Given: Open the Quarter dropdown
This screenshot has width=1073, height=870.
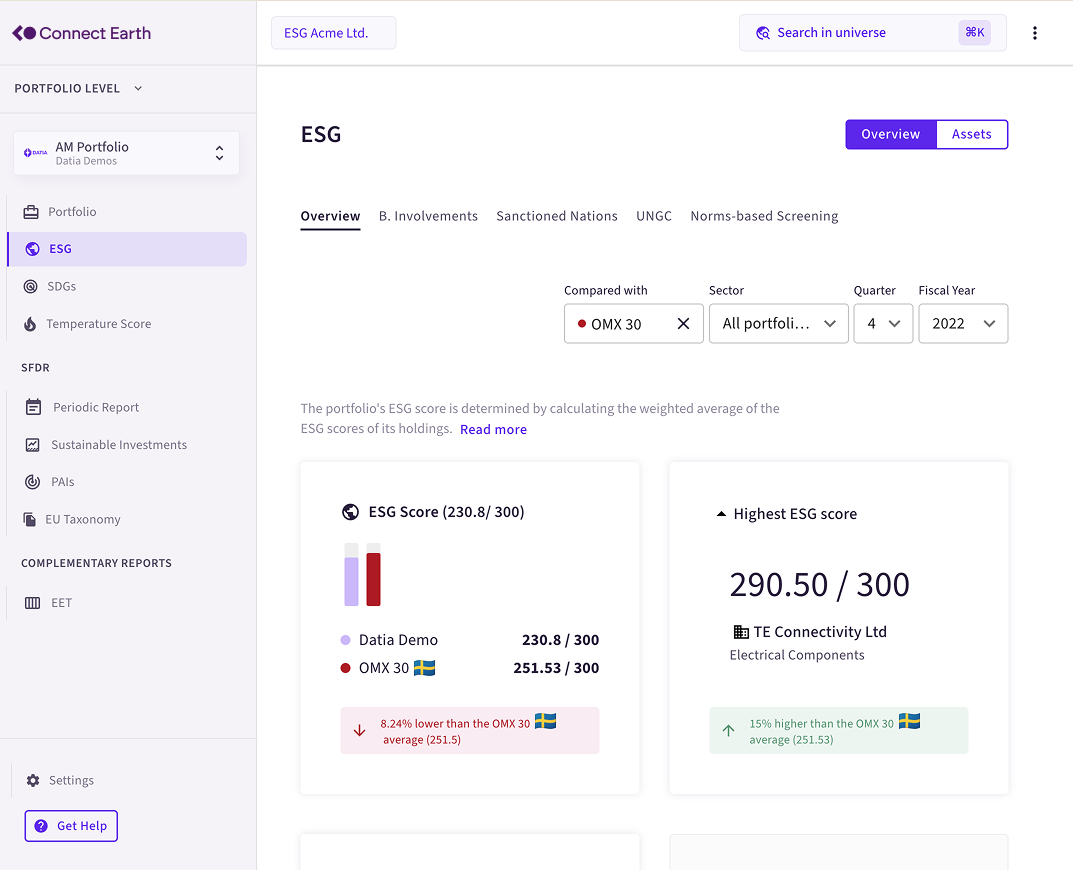Looking at the screenshot, I should [883, 324].
